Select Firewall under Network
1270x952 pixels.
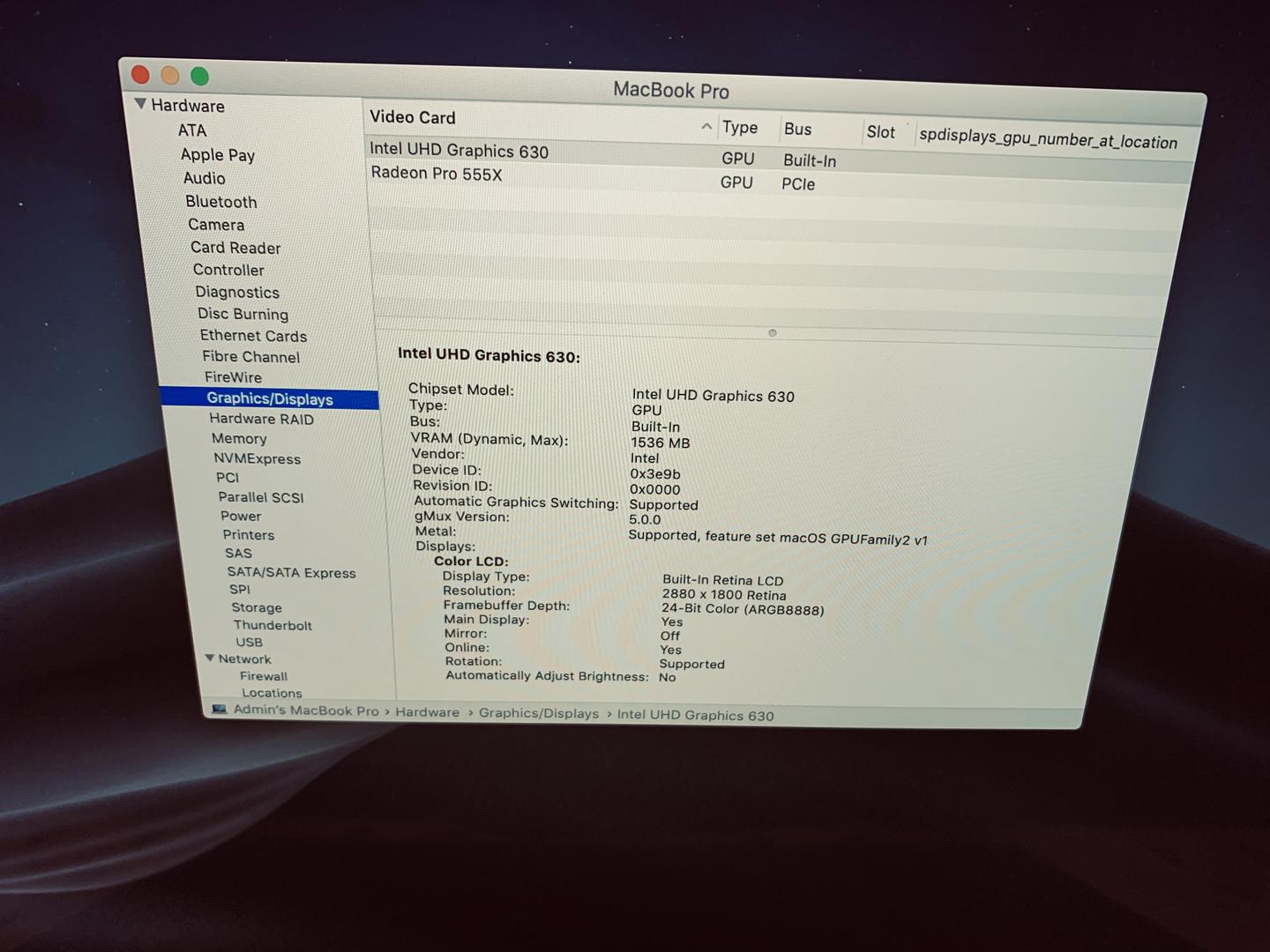pyautogui.click(x=264, y=676)
